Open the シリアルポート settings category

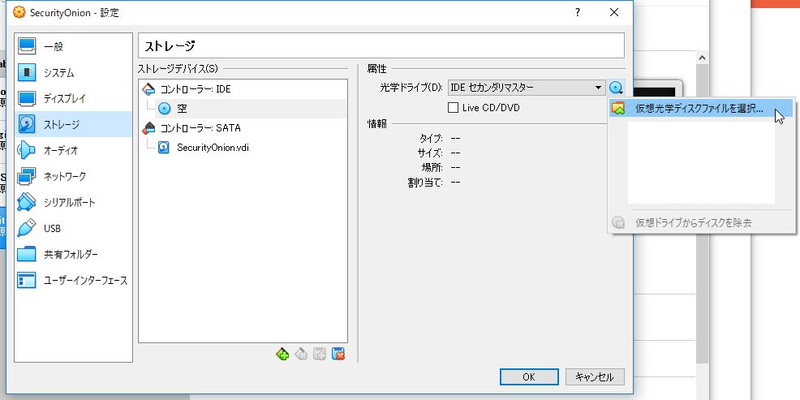click(73, 203)
